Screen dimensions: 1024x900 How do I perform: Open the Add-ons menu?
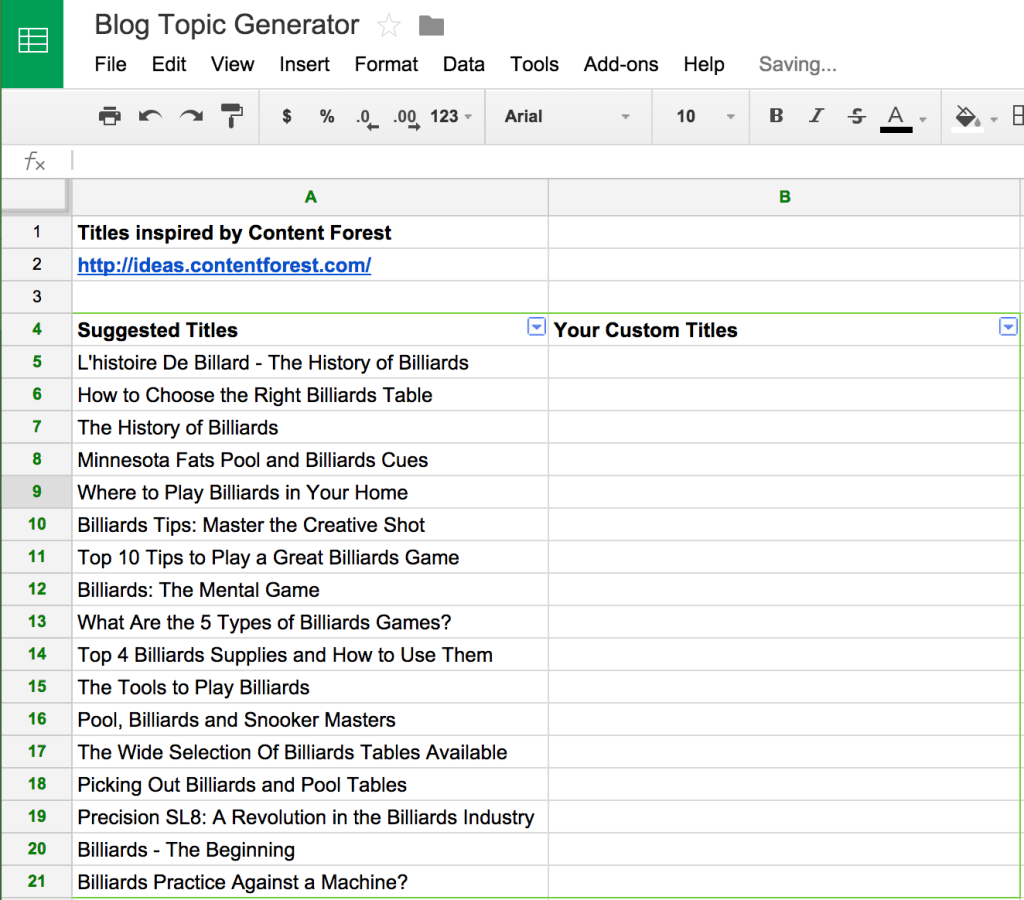coord(620,64)
